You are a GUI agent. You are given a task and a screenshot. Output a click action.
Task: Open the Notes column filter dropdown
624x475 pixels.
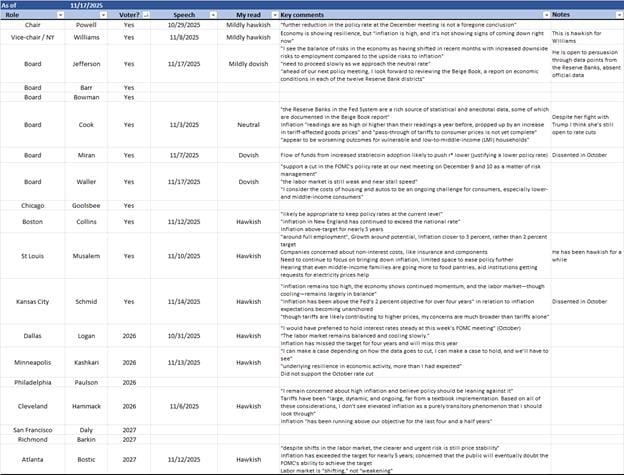616,16
